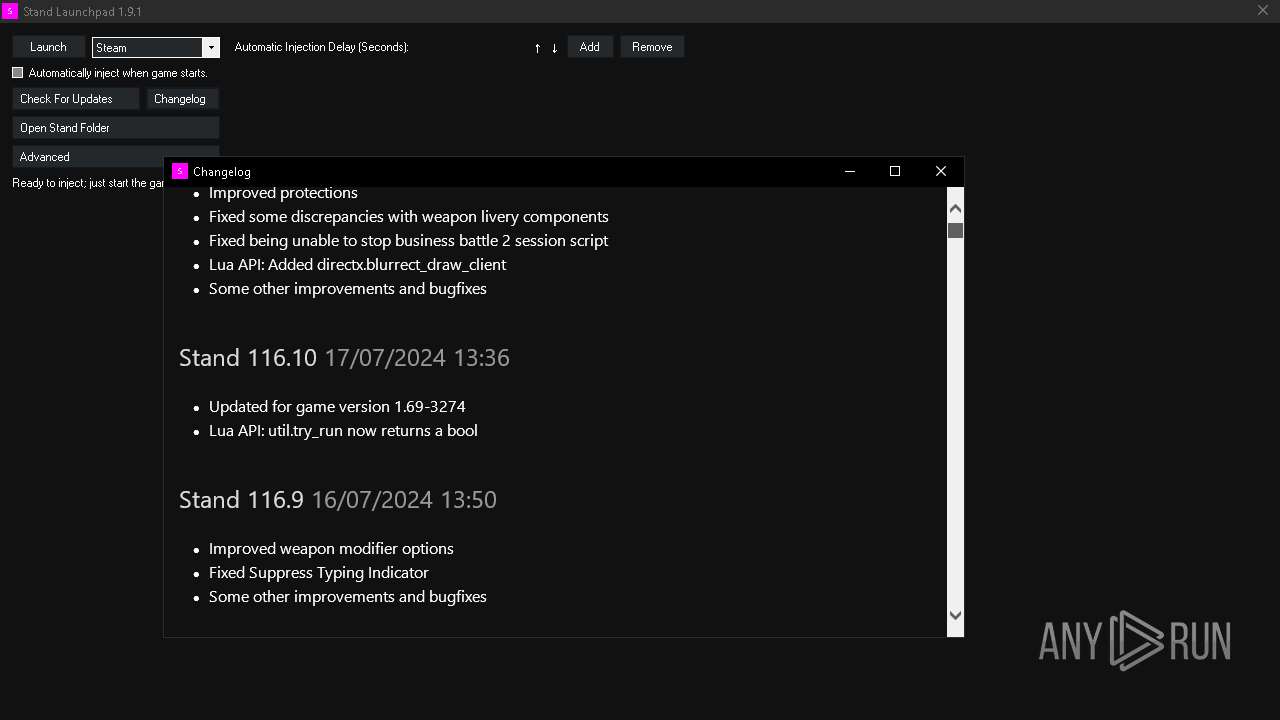Screen dimensions: 1280x720
Task: Close the Changelog window
Action: click(941, 171)
